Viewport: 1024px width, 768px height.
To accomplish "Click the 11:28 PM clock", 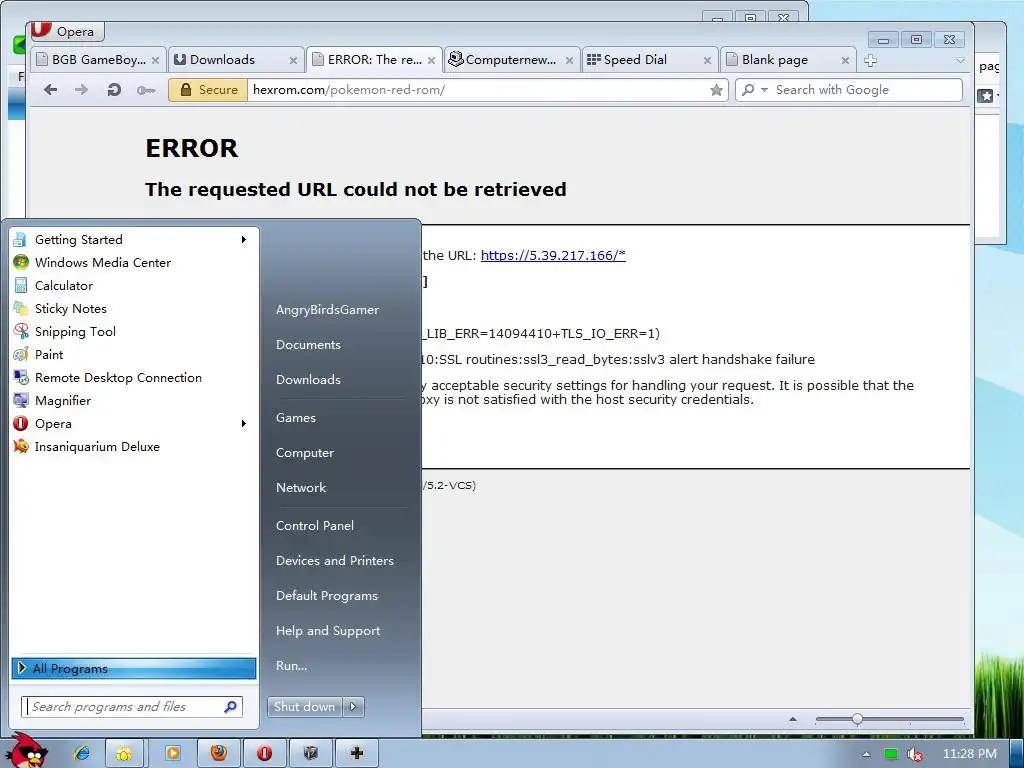I will click(970, 754).
